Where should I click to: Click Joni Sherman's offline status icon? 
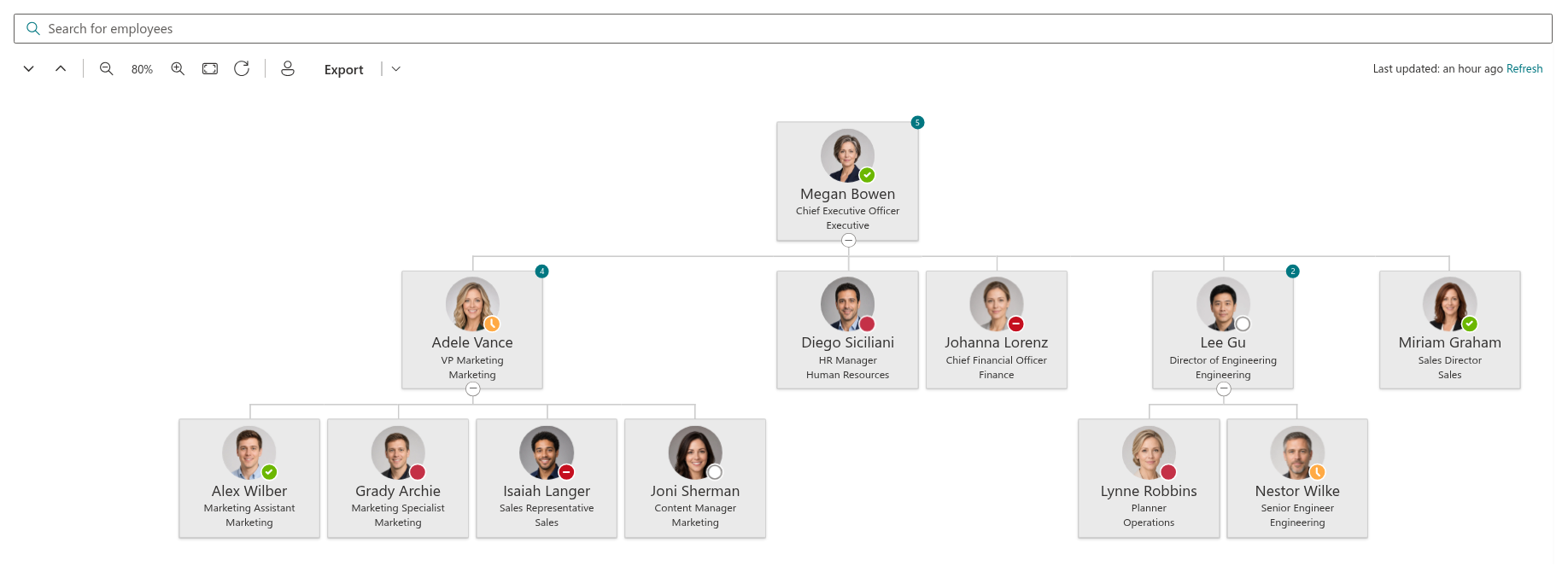click(715, 472)
